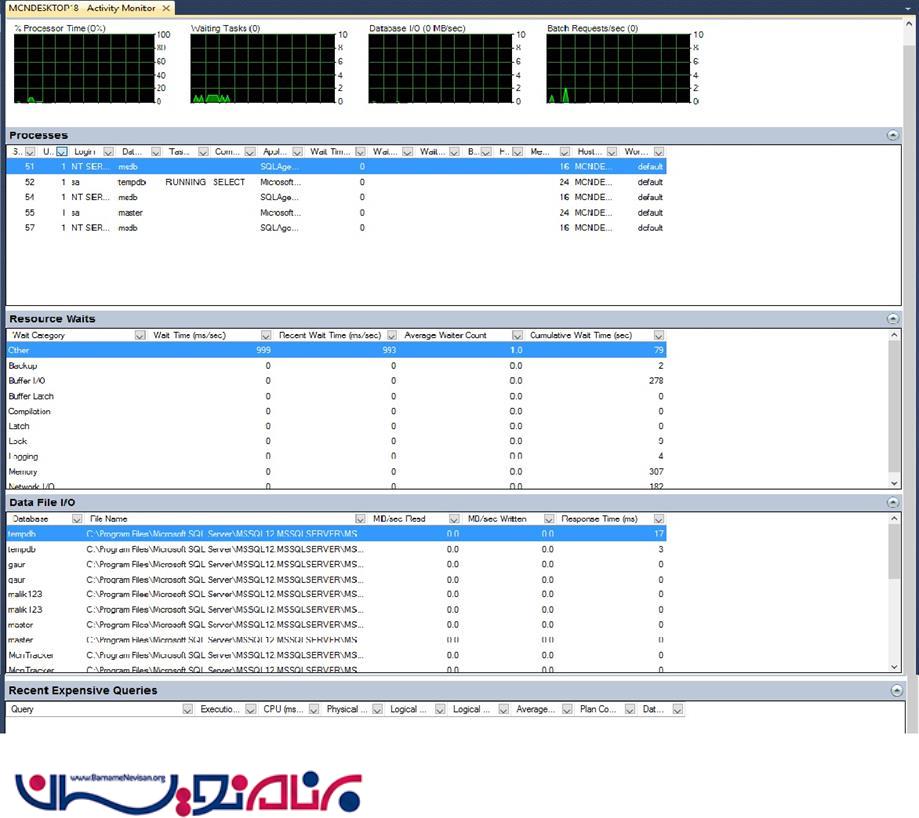This screenshot has height=818, width=919.
Task: Open the Response Time (ms) filter dropdown
Action: (x=659, y=519)
